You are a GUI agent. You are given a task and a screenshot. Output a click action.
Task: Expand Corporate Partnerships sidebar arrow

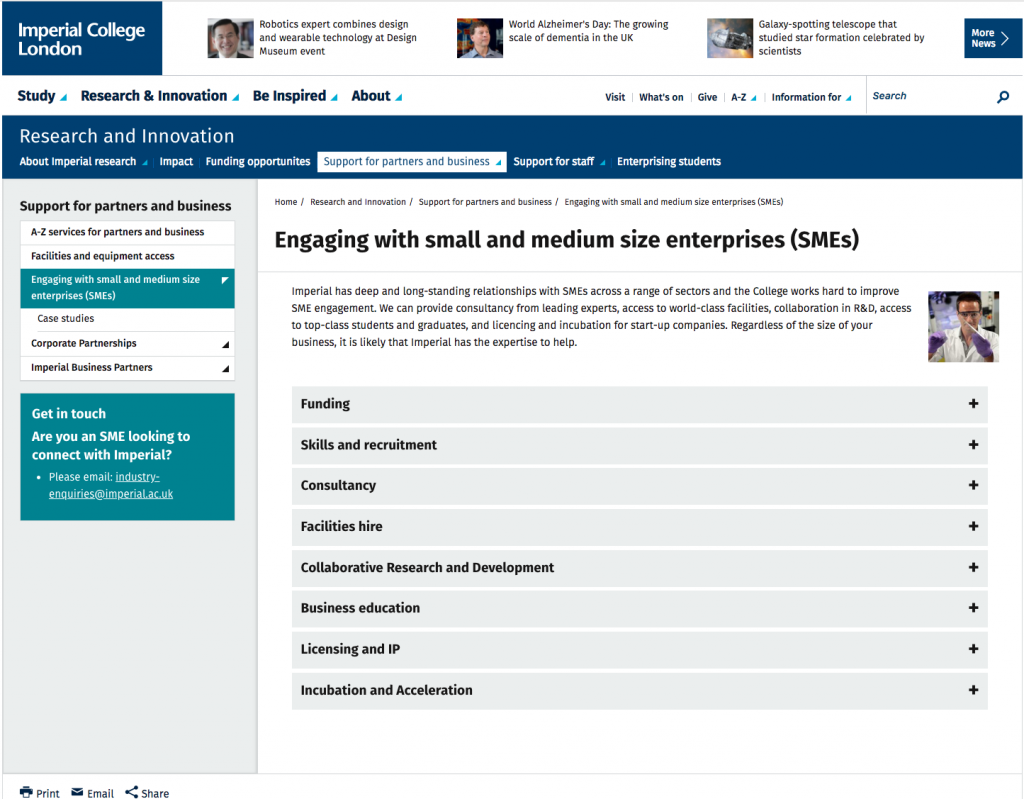225,344
